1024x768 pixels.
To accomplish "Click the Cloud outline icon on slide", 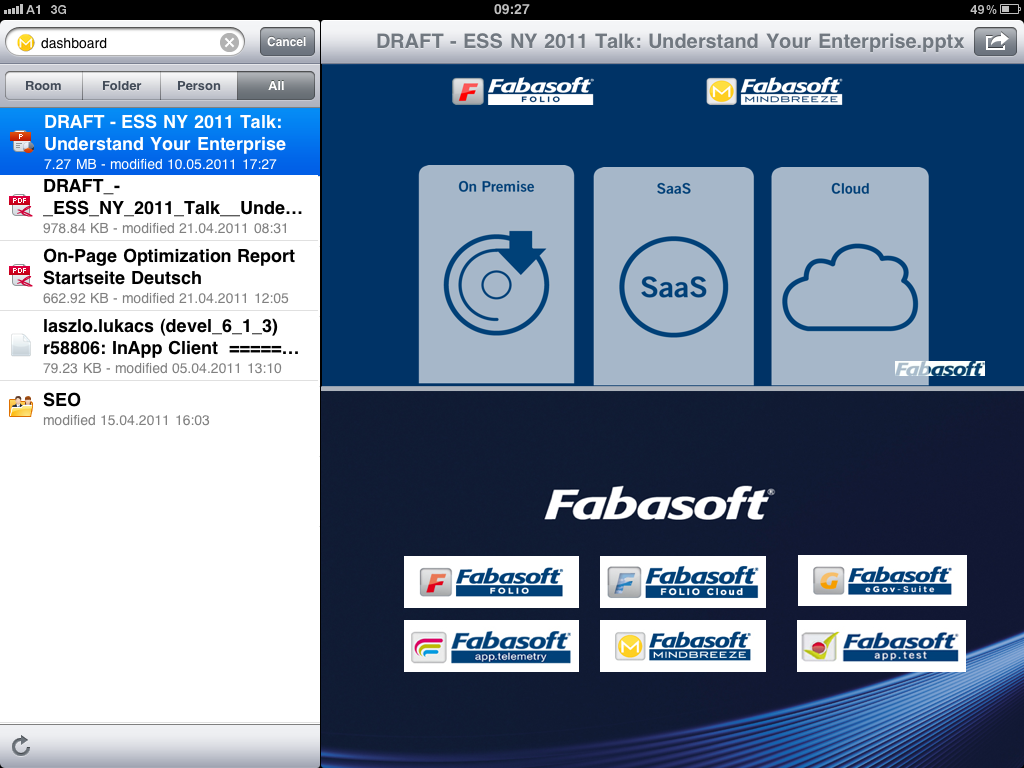I will click(x=850, y=287).
